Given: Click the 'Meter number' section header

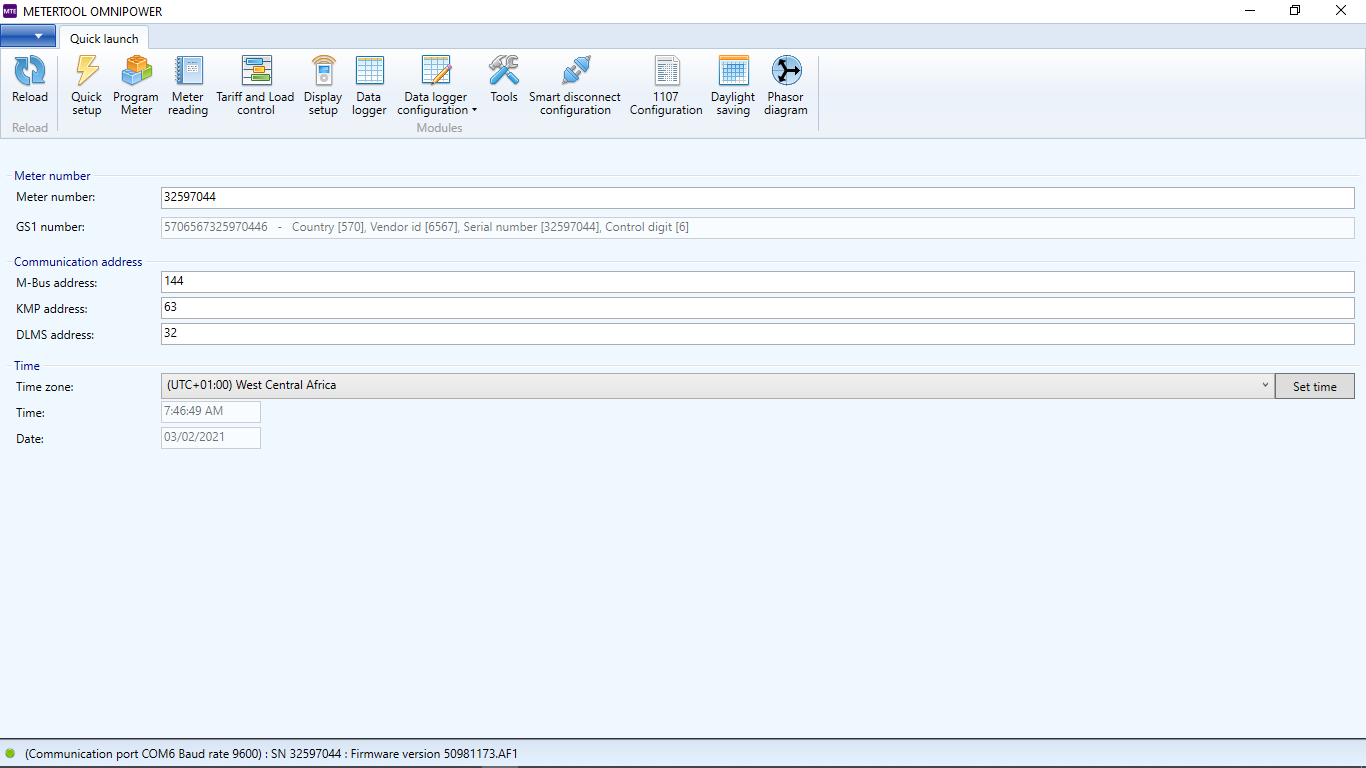Looking at the screenshot, I should coord(52,176).
